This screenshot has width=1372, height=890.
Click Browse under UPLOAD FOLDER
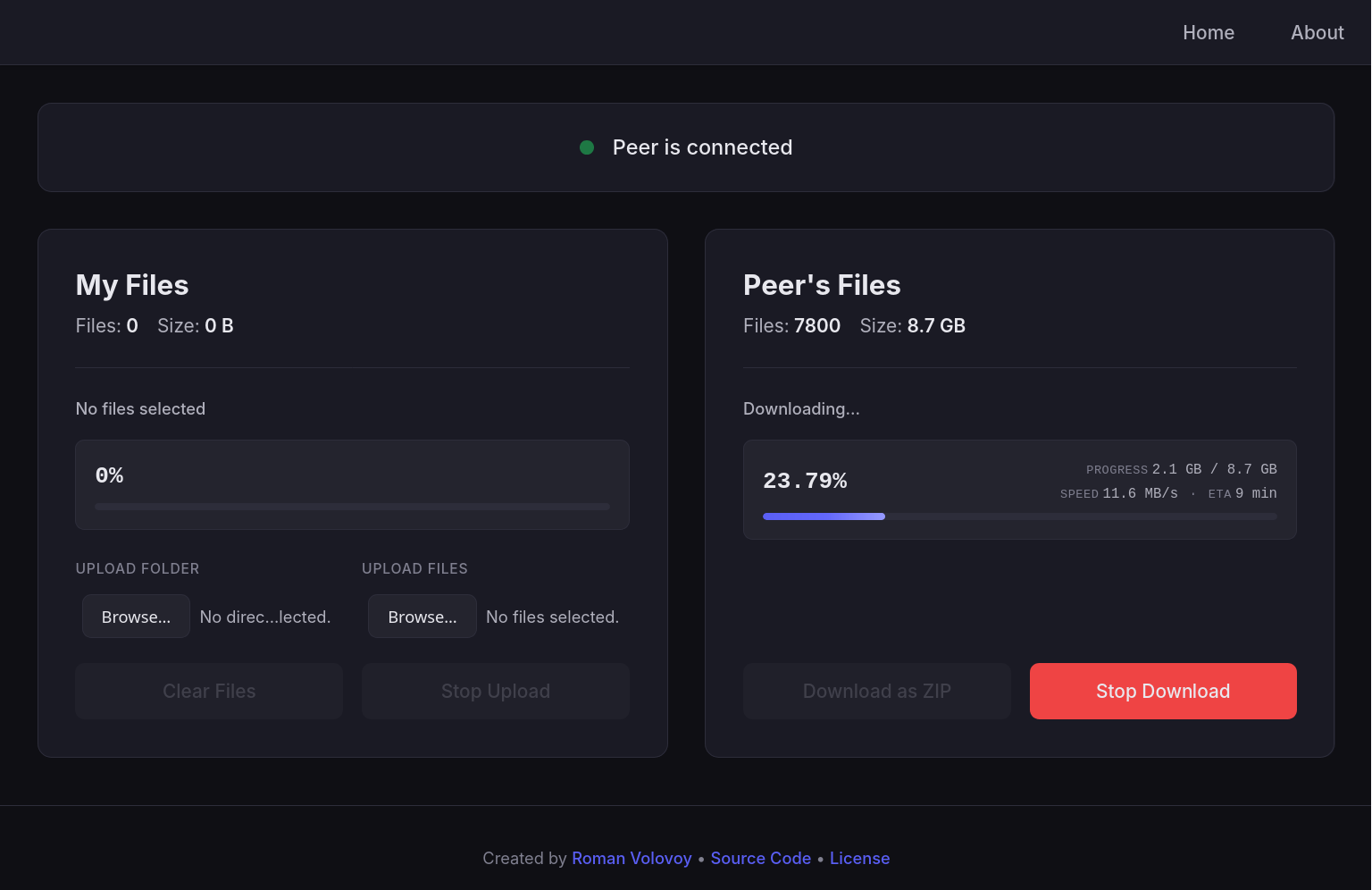click(x=136, y=616)
